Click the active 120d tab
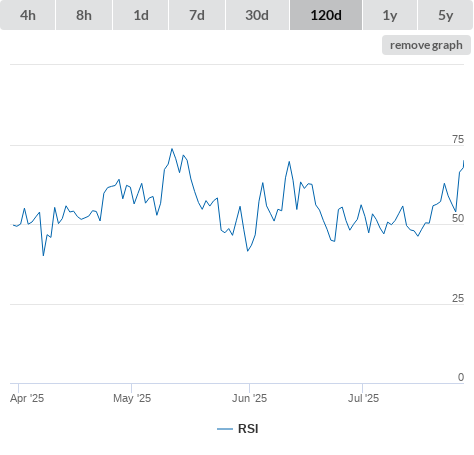Viewport: 474px width, 455px height. click(x=326, y=15)
